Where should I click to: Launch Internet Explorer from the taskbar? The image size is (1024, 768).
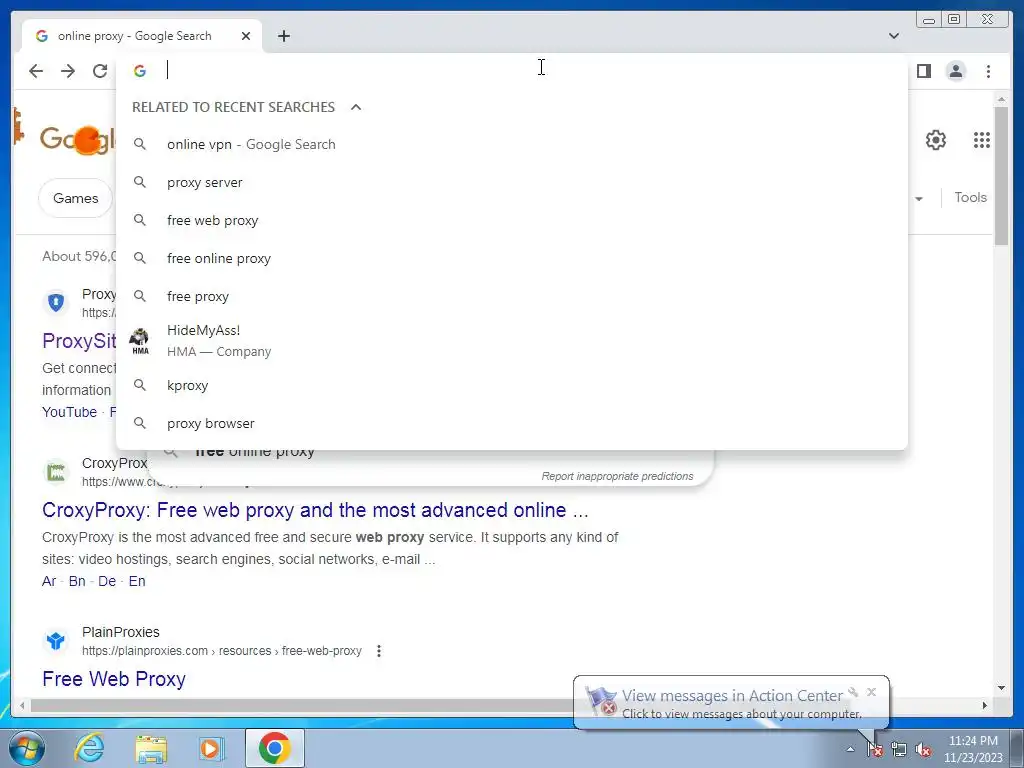(89, 748)
